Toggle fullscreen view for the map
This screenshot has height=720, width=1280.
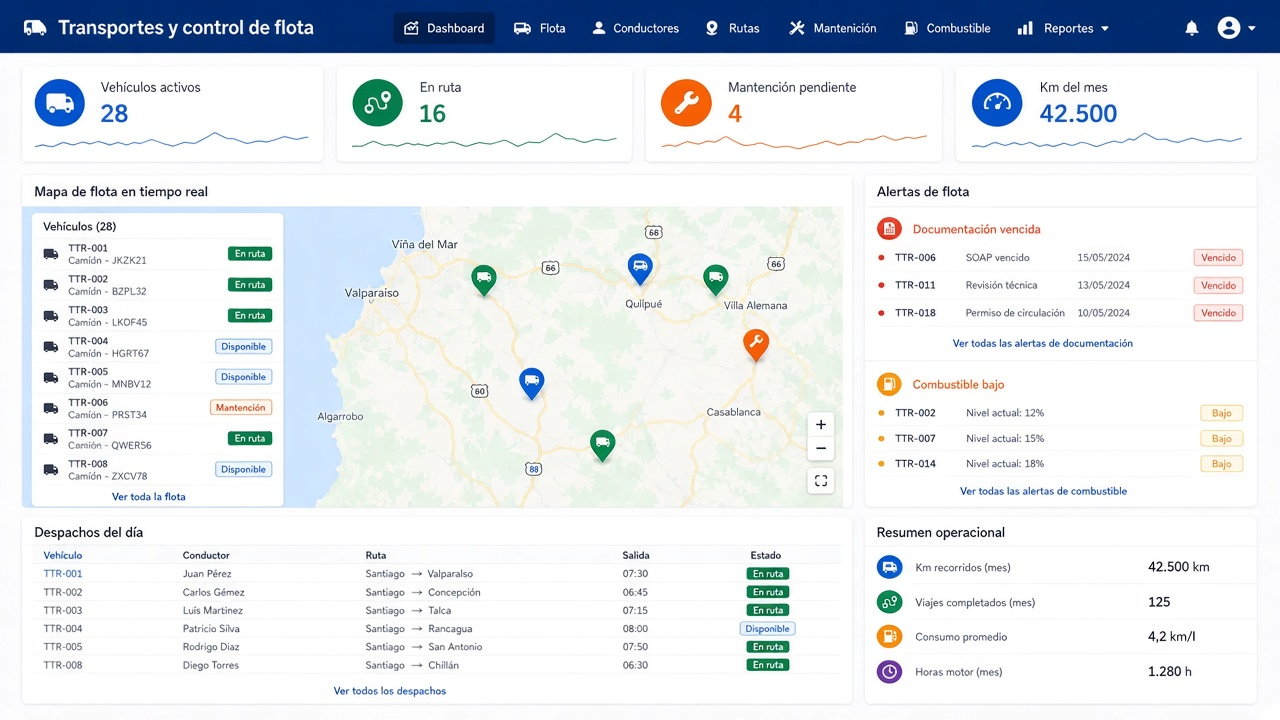821,481
